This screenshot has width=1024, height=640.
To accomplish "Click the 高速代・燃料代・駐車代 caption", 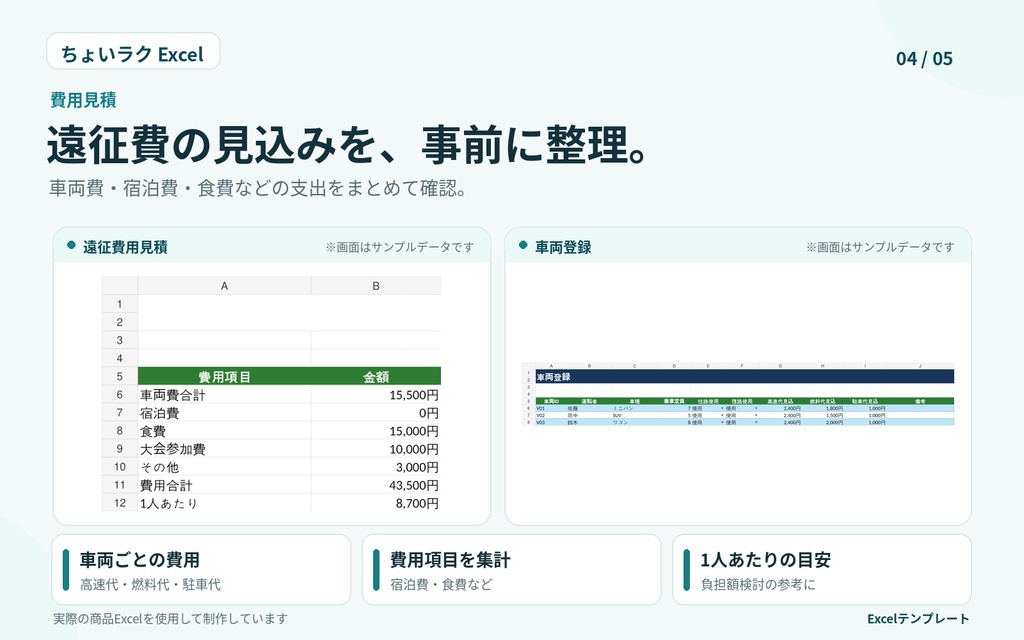I will 150,584.
